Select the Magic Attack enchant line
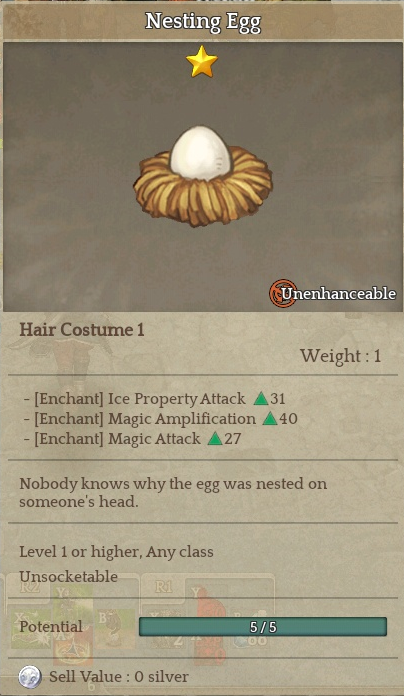Viewport: 404px width, 696px height. pyautogui.click(x=132, y=439)
